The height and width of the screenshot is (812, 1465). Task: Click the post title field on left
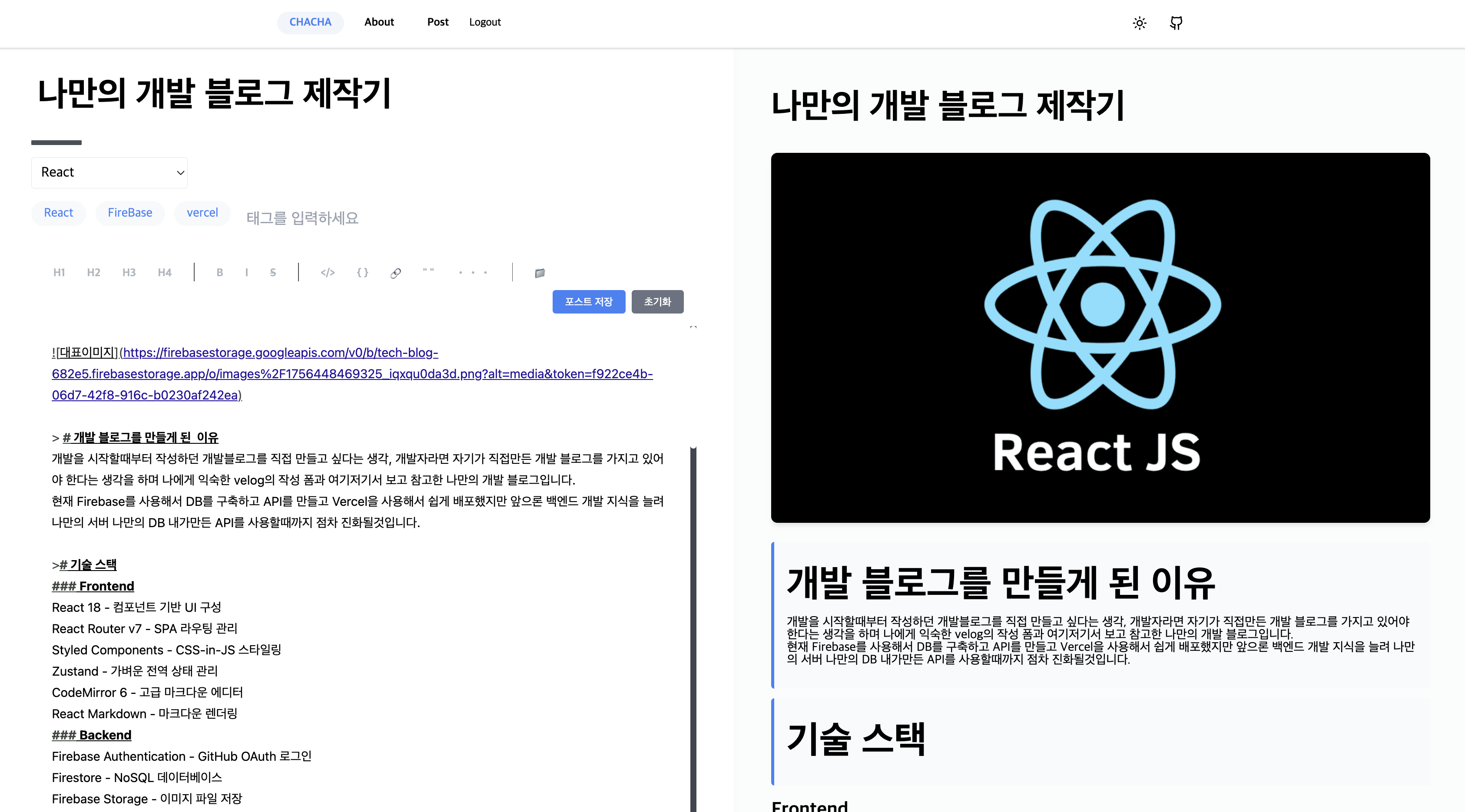coord(214,93)
